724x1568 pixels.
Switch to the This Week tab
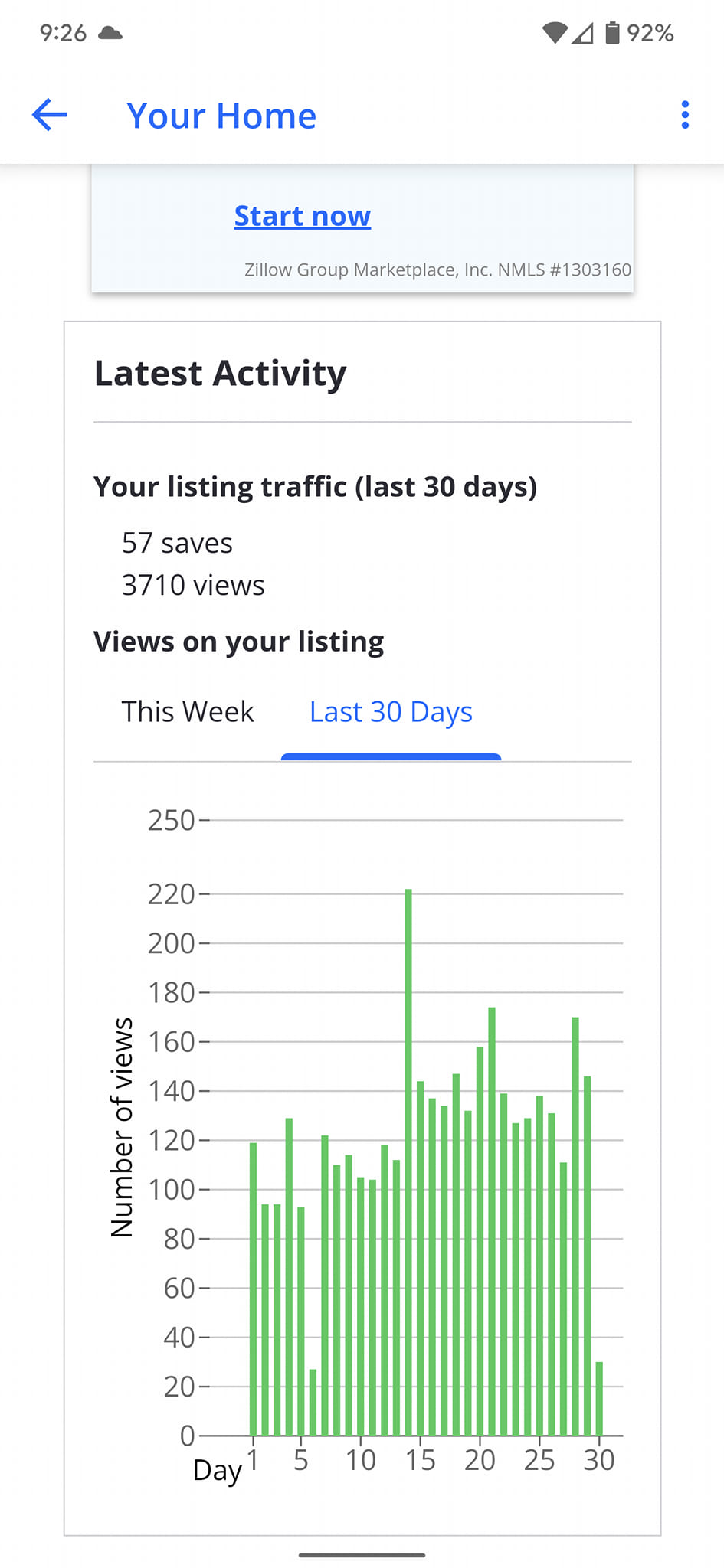188,712
